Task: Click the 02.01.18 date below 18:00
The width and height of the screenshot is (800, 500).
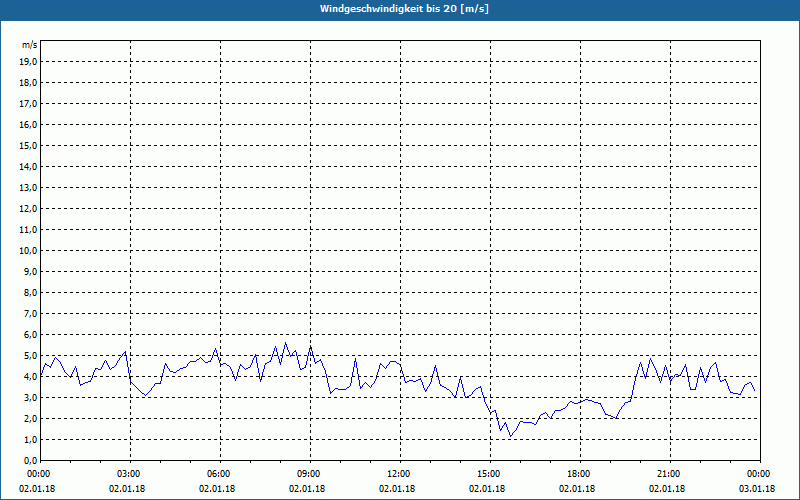Action: coord(577,489)
